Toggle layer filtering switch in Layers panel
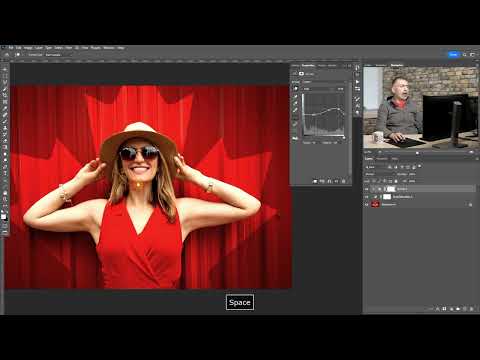Image resolution: width=480 pixels, height=360 pixels. point(419,166)
